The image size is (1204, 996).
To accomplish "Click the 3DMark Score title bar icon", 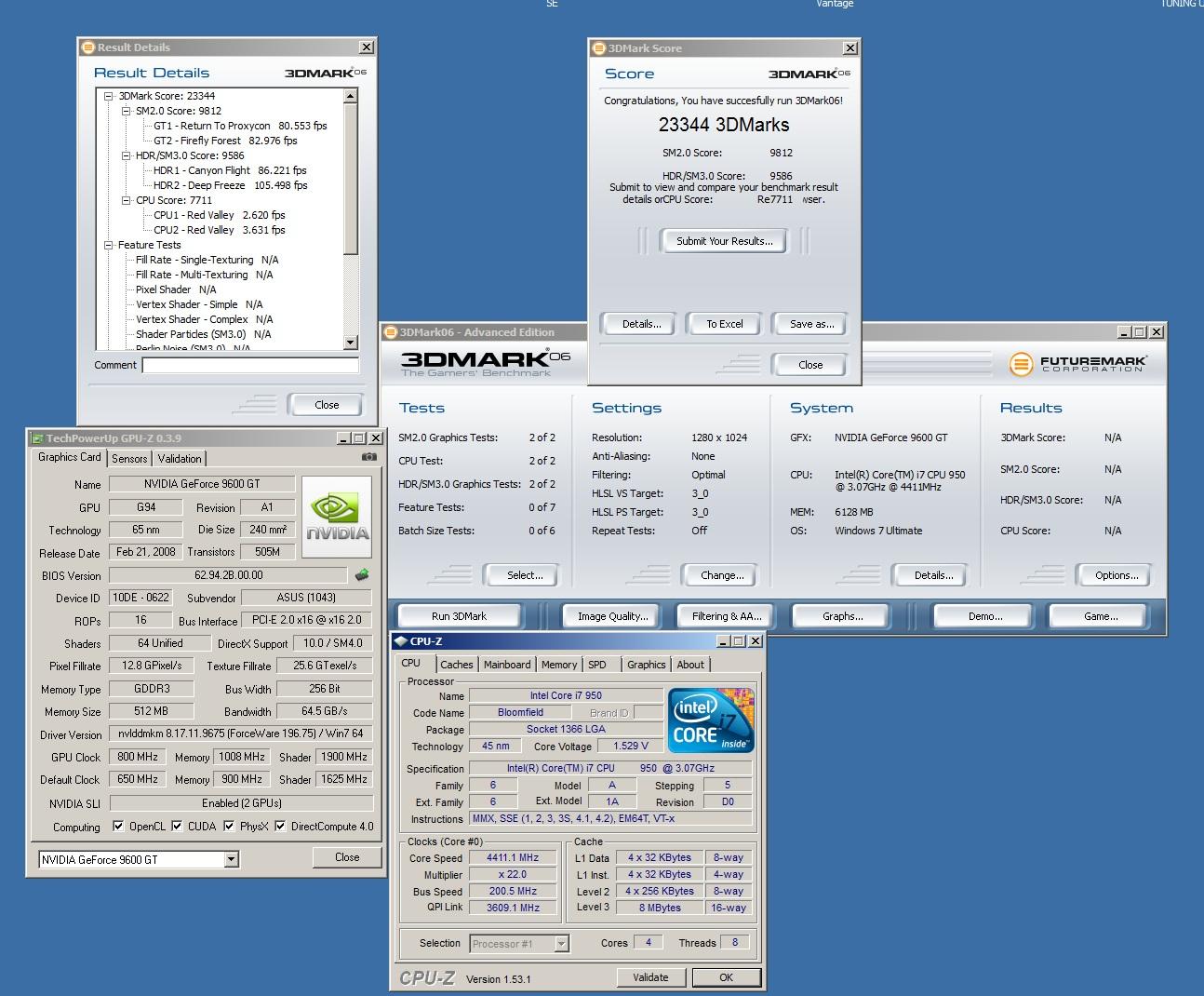I will [x=599, y=48].
